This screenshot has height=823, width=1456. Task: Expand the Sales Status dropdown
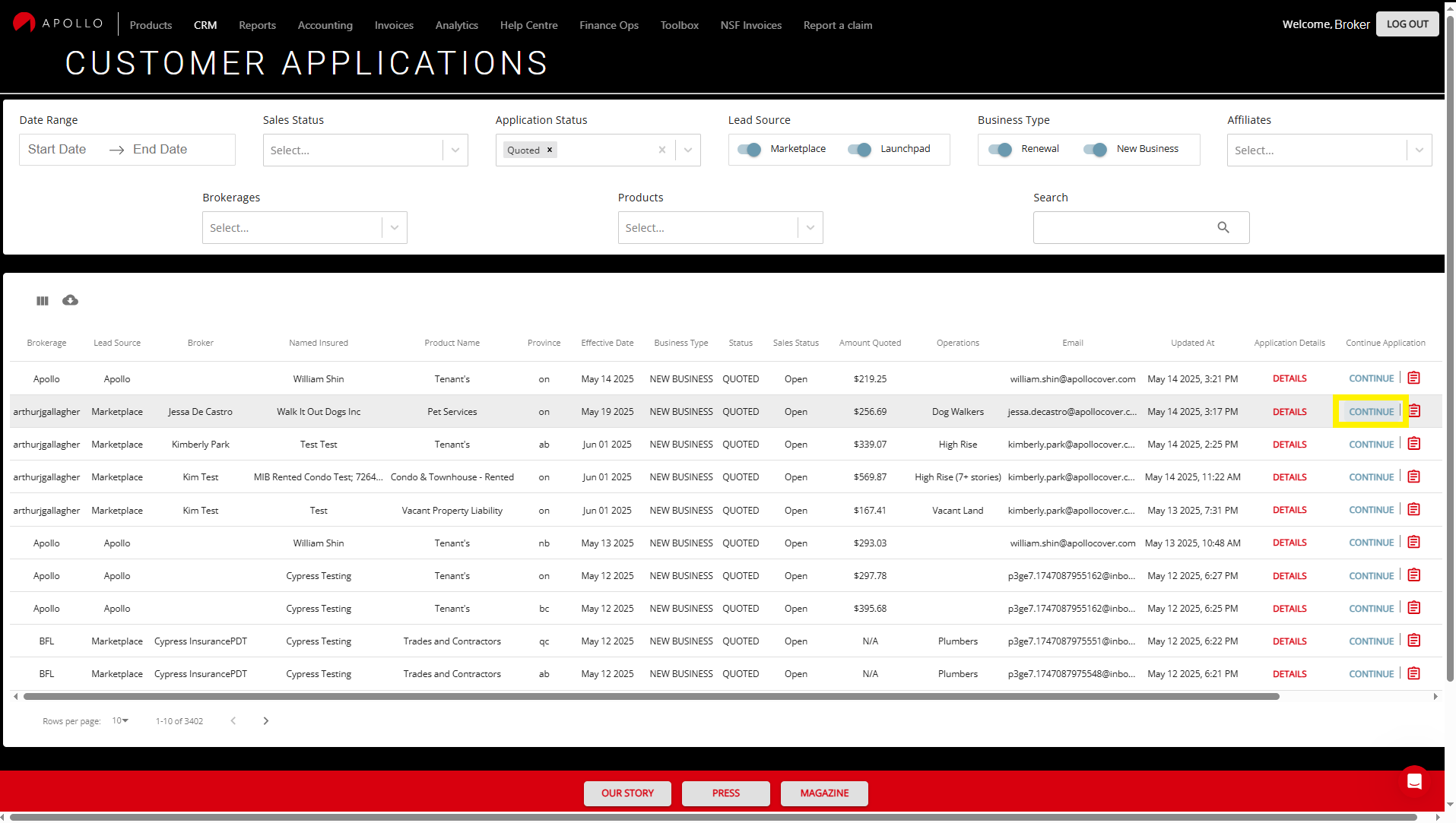455,150
